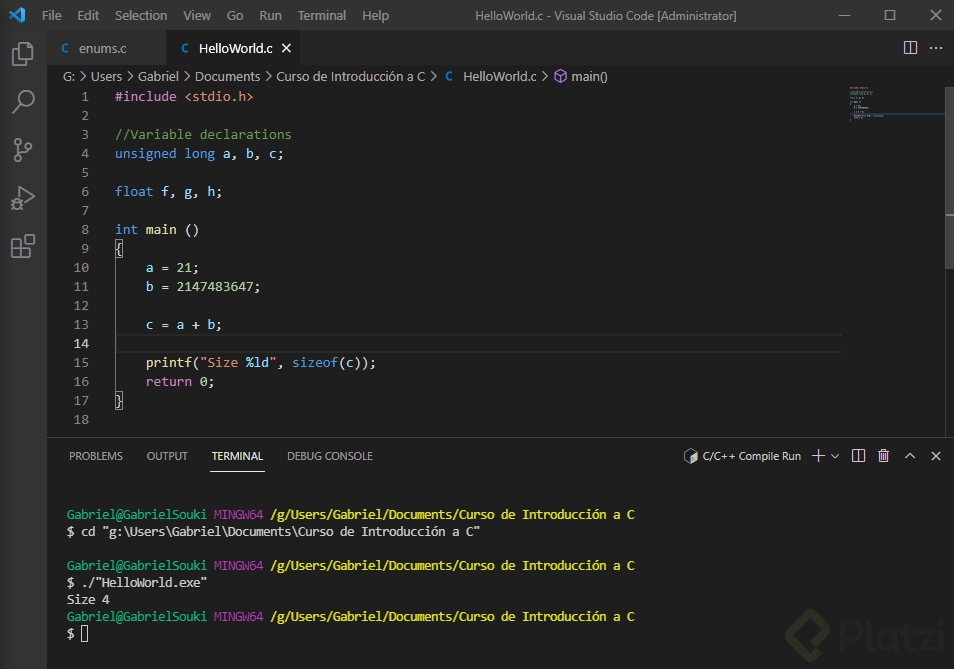
Task: Click the //Variable declarations comment
Action: 203,134
